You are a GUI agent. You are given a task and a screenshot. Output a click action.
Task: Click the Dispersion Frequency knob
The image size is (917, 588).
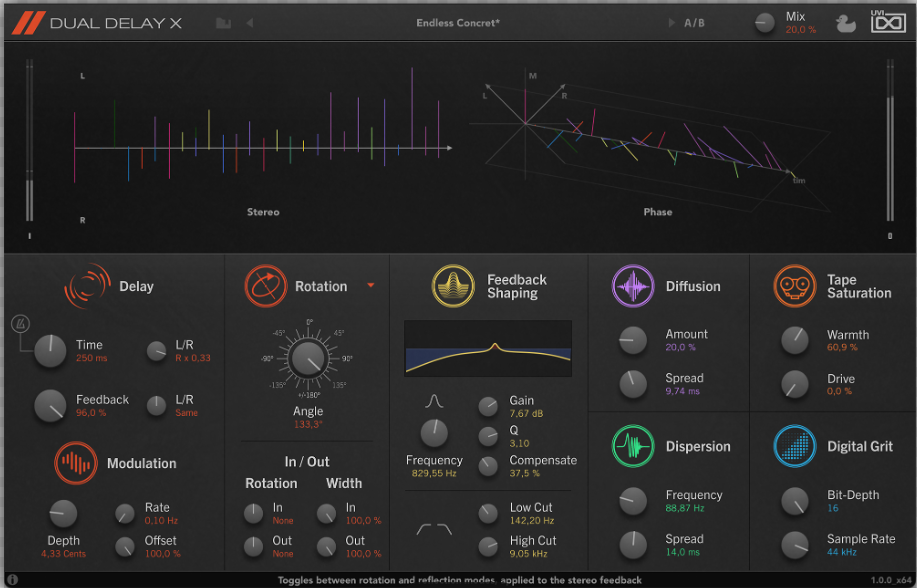[x=633, y=501]
